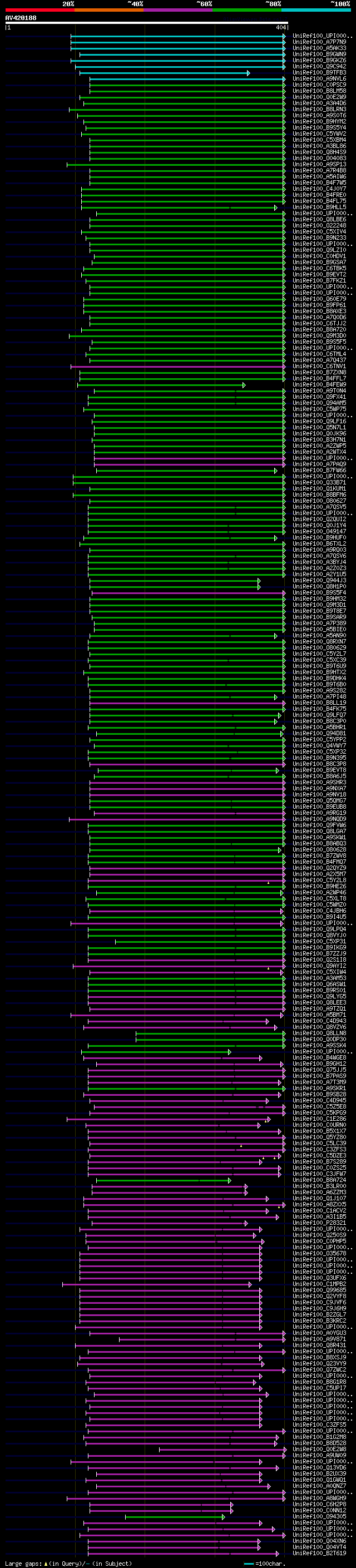Viewport: 356px width, 1568px height.
Task: Click hit label UniRef100_B9EVT8
Action: pos(319,770)
